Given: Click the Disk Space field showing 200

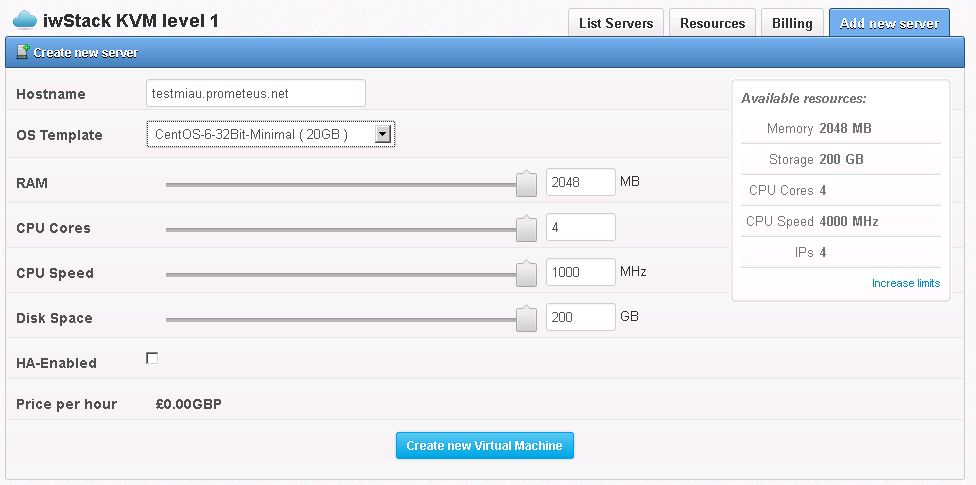Looking at the screenshot, I should 581,317.
